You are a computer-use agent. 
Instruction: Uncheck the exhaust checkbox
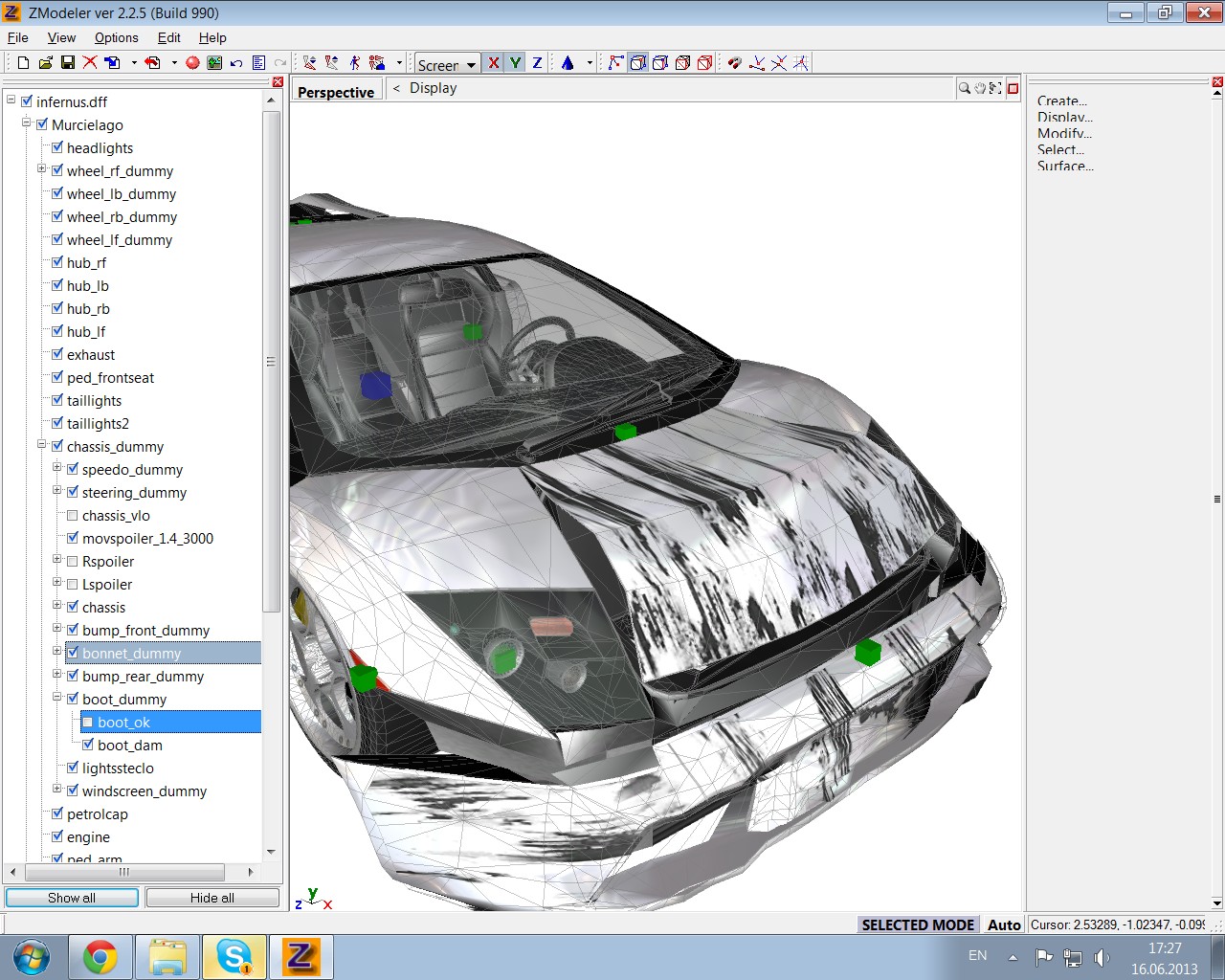coord(57,354)
